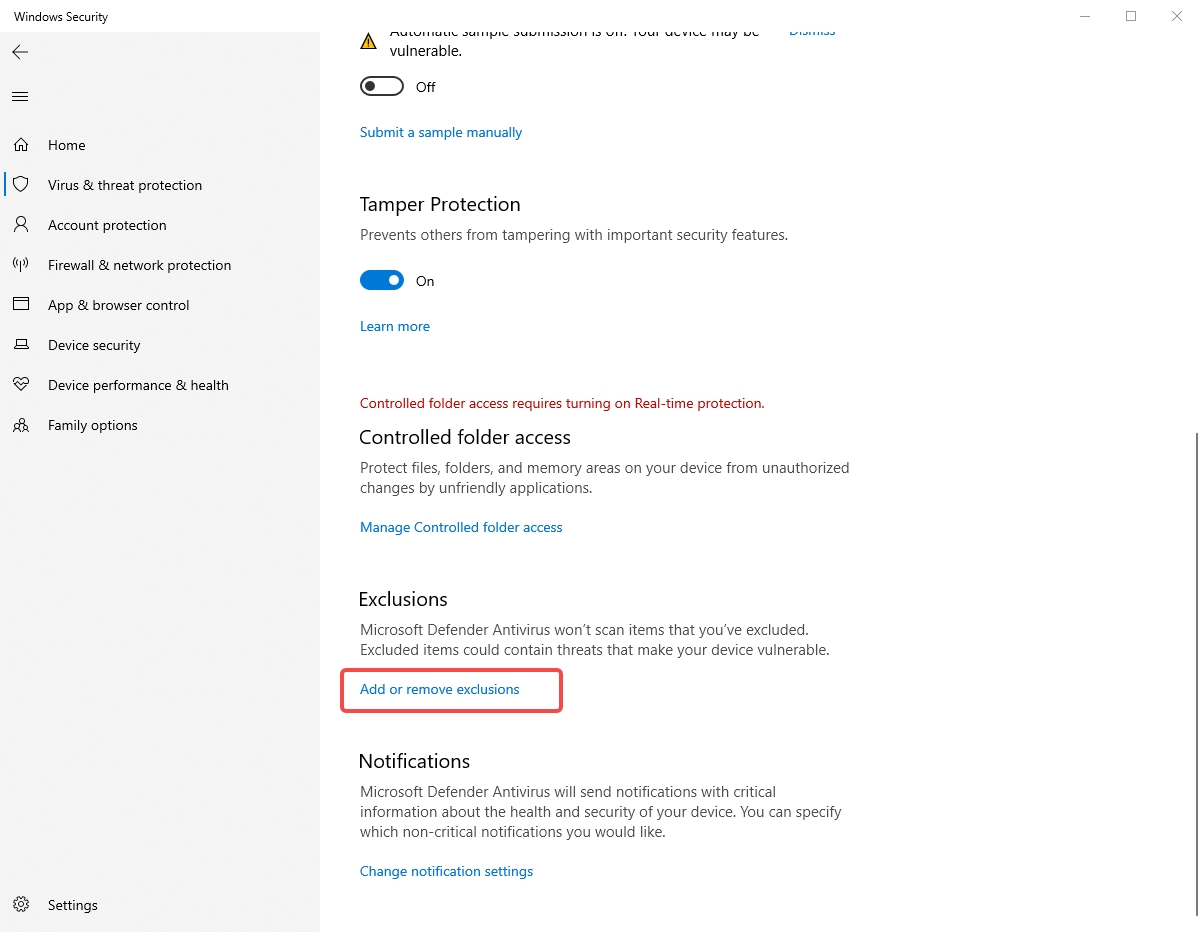
Task: Open the Family options people icon
Action: click(21, 425)
